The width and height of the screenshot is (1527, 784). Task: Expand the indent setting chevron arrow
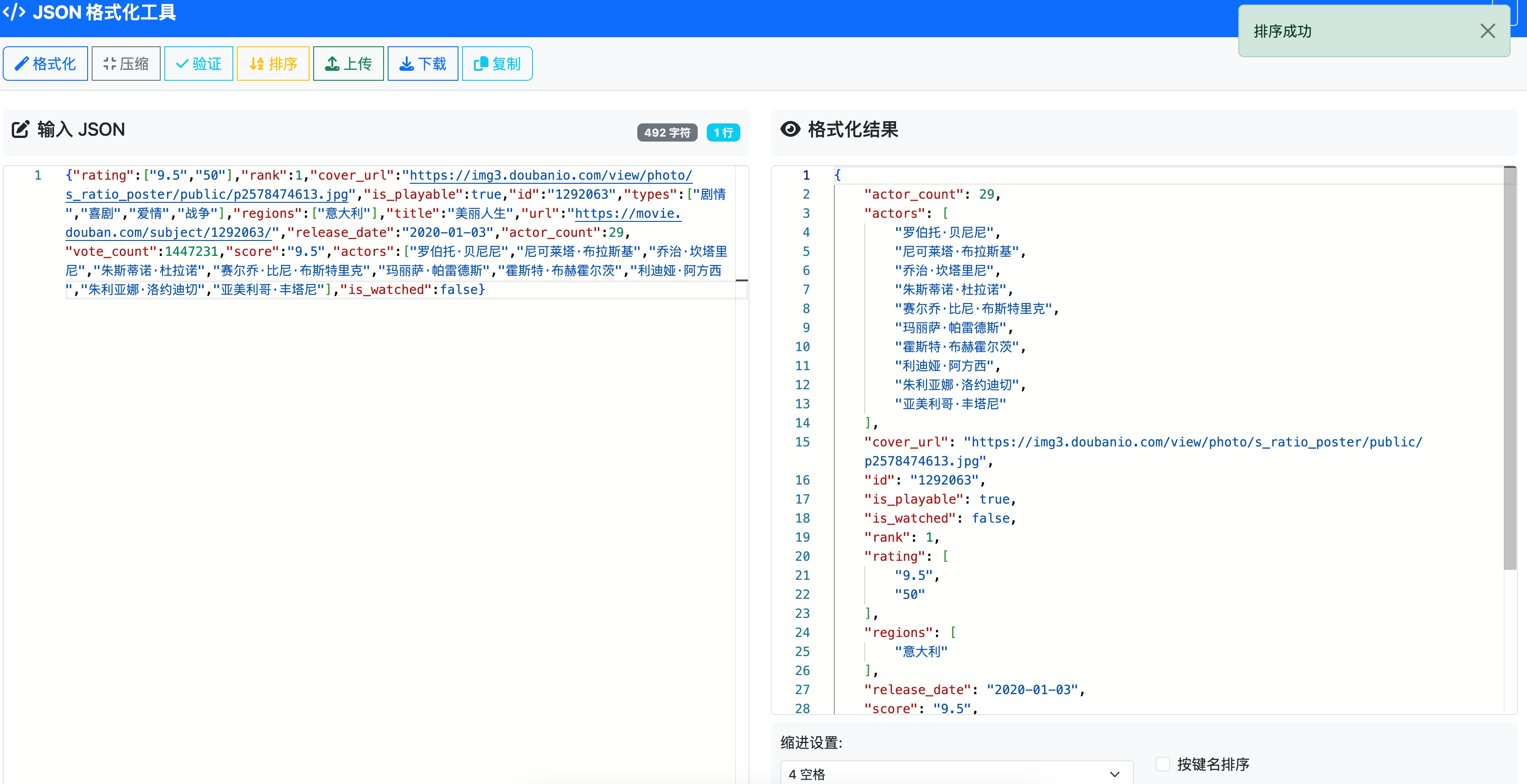(x=1115, y=774)
